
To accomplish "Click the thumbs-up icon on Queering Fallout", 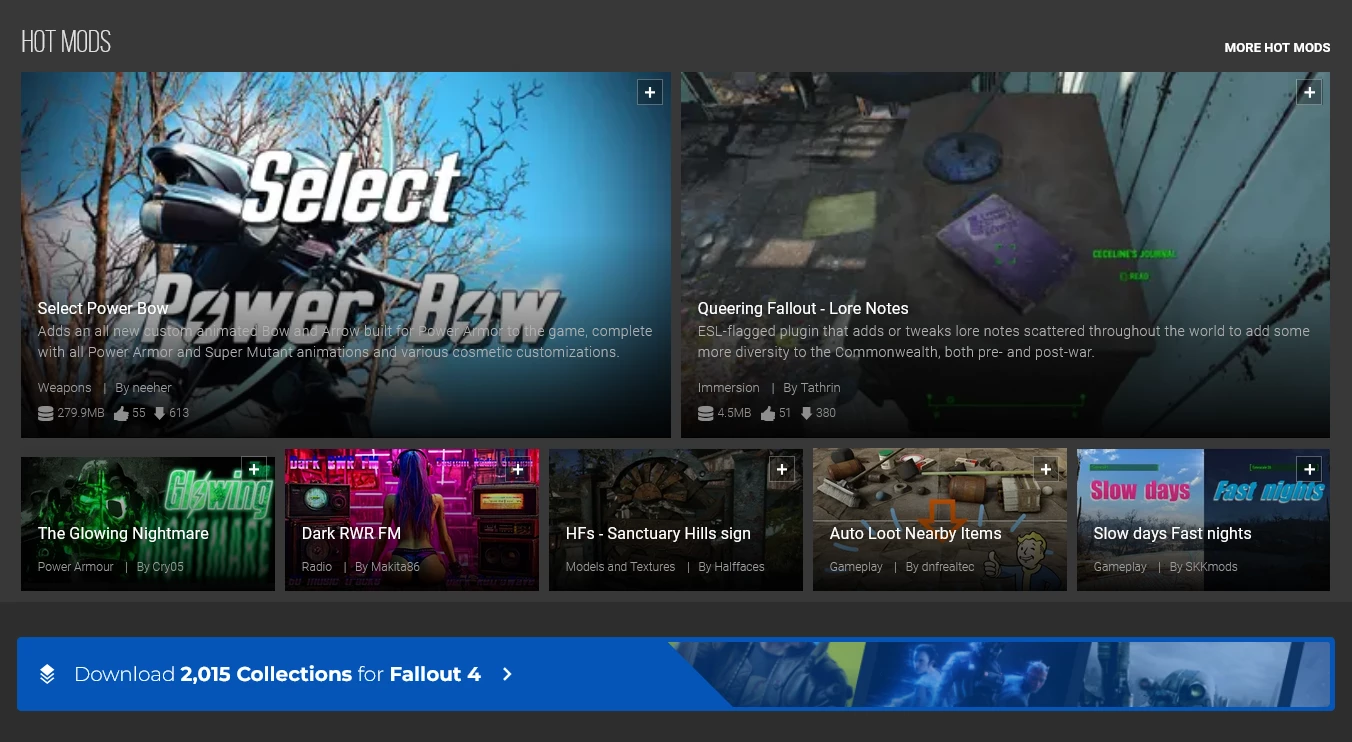I will click(768, 413).
